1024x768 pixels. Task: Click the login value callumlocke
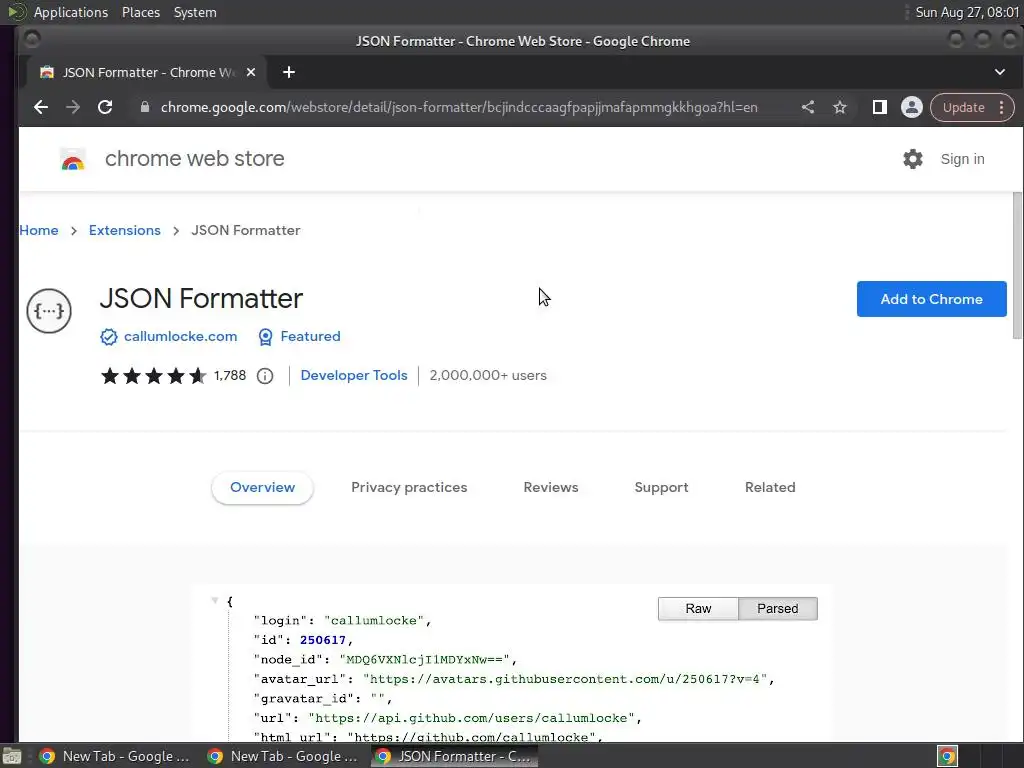click(x=374, y=620)
